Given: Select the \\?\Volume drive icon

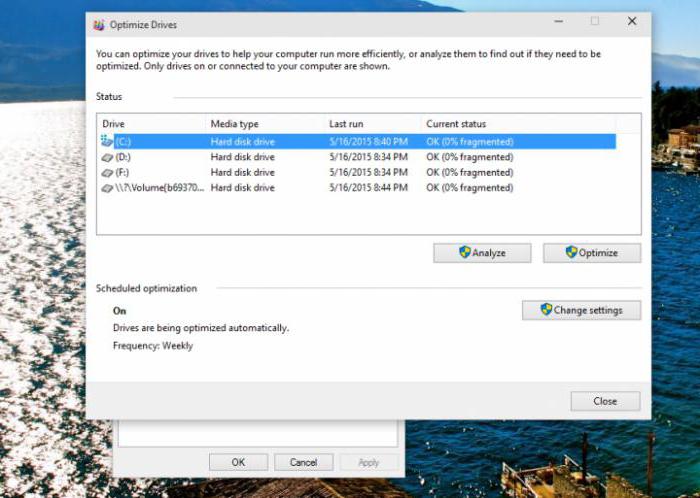Looking at the screenshot, I should coord(107,187).
